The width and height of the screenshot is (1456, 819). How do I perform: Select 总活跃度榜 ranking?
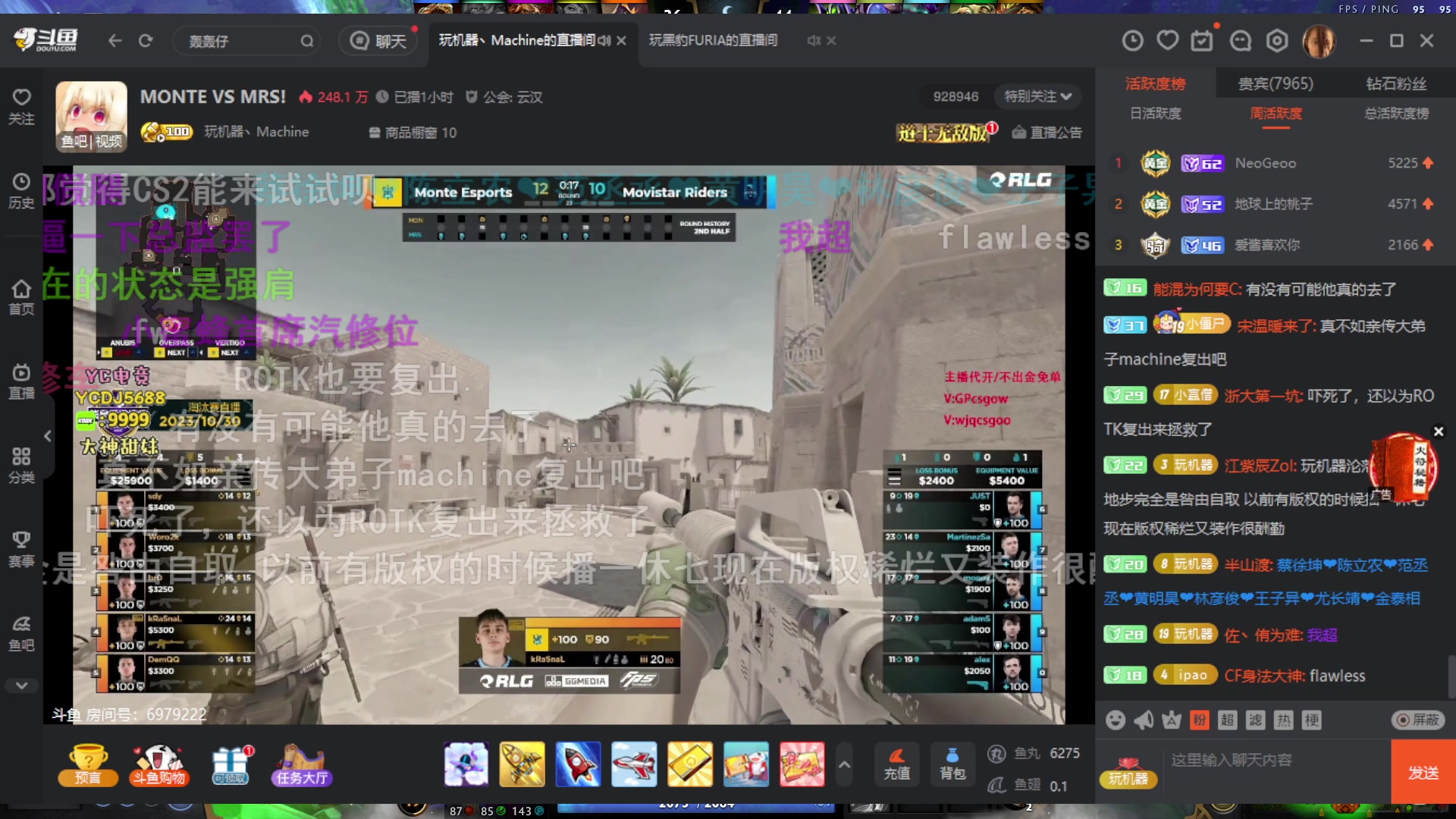click(x=1396, y=114)
